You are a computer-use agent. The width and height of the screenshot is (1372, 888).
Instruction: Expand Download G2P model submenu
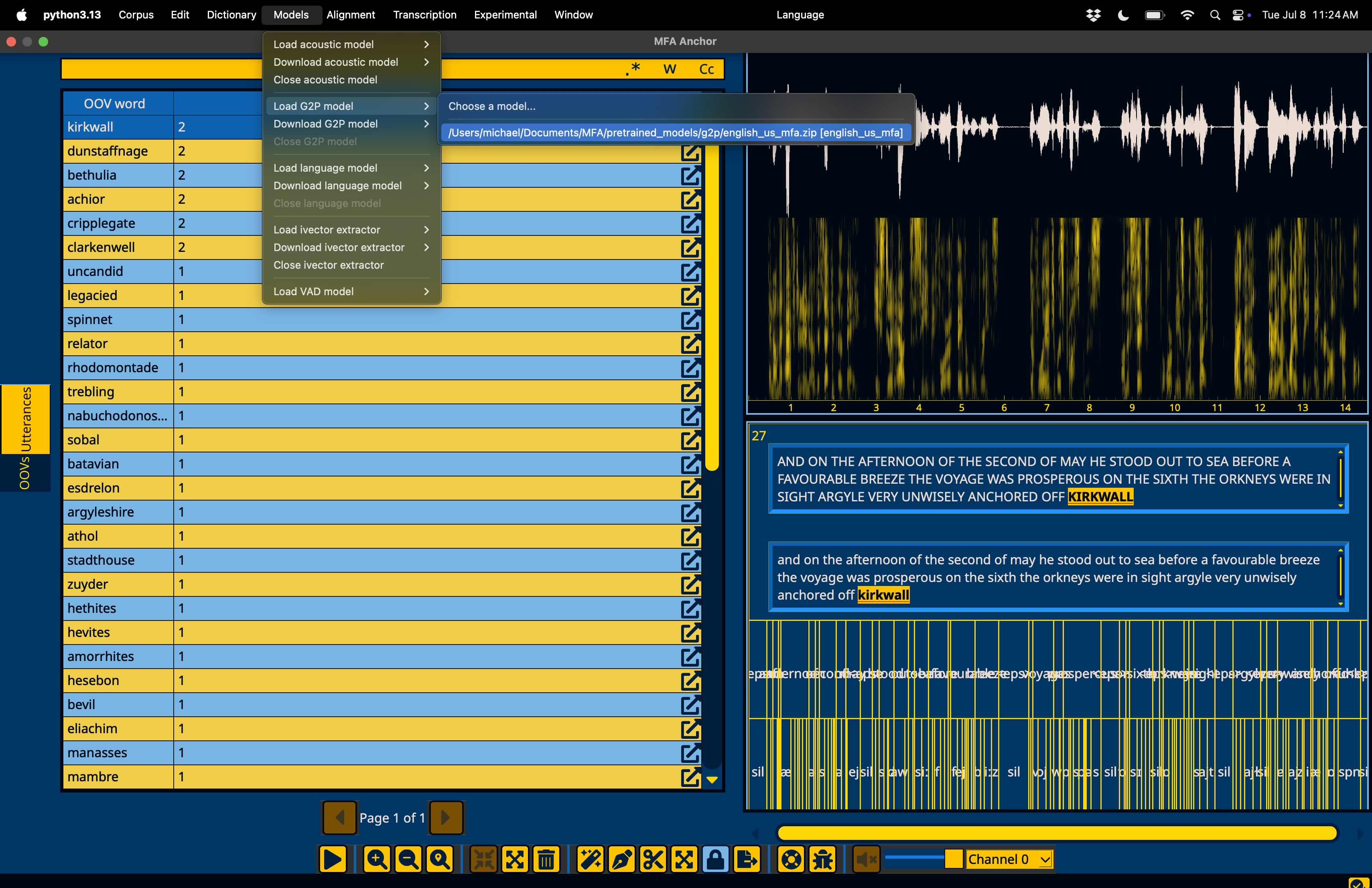point(352,124)
